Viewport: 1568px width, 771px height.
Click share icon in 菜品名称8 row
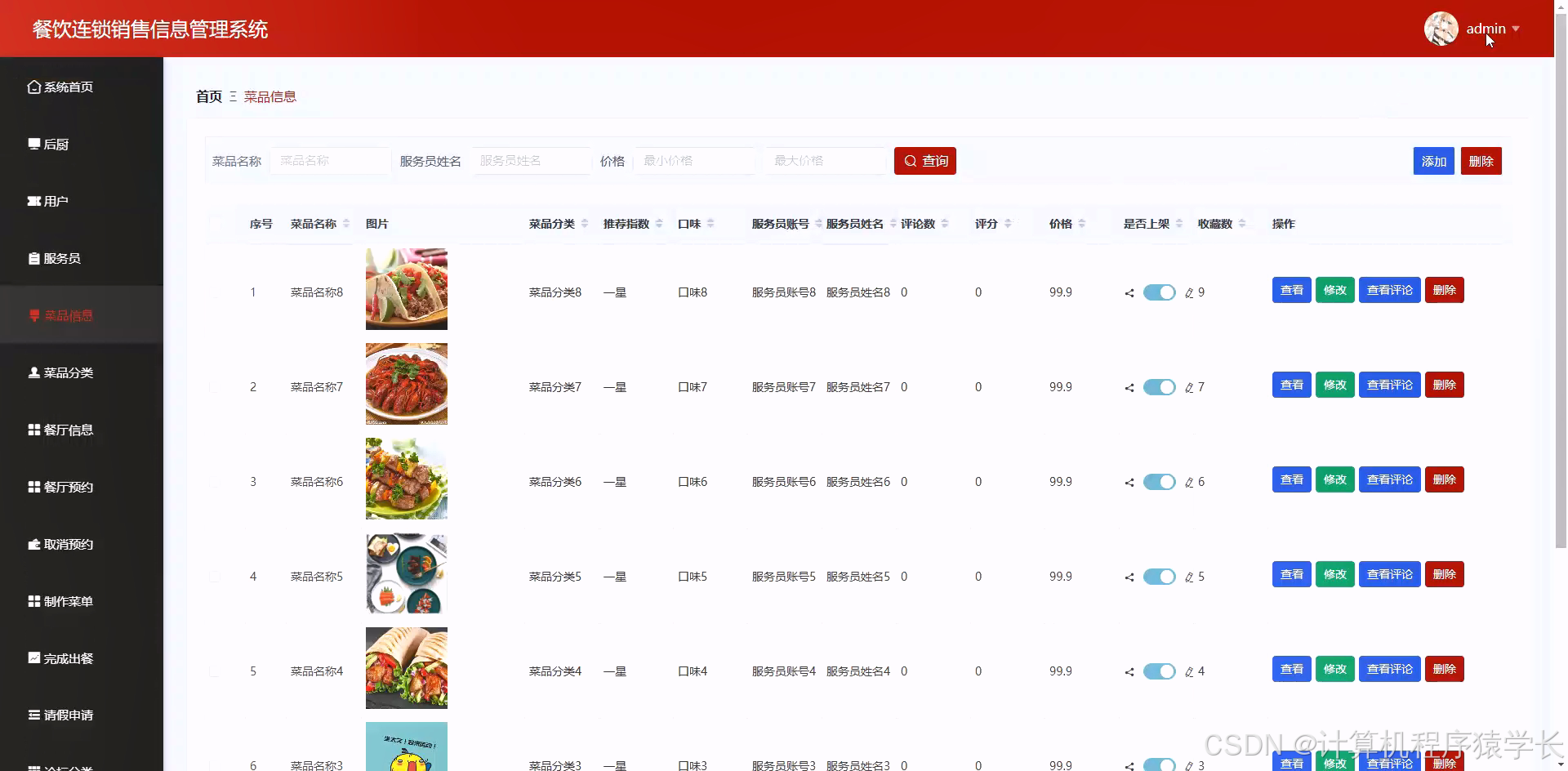pos(1129,292)
